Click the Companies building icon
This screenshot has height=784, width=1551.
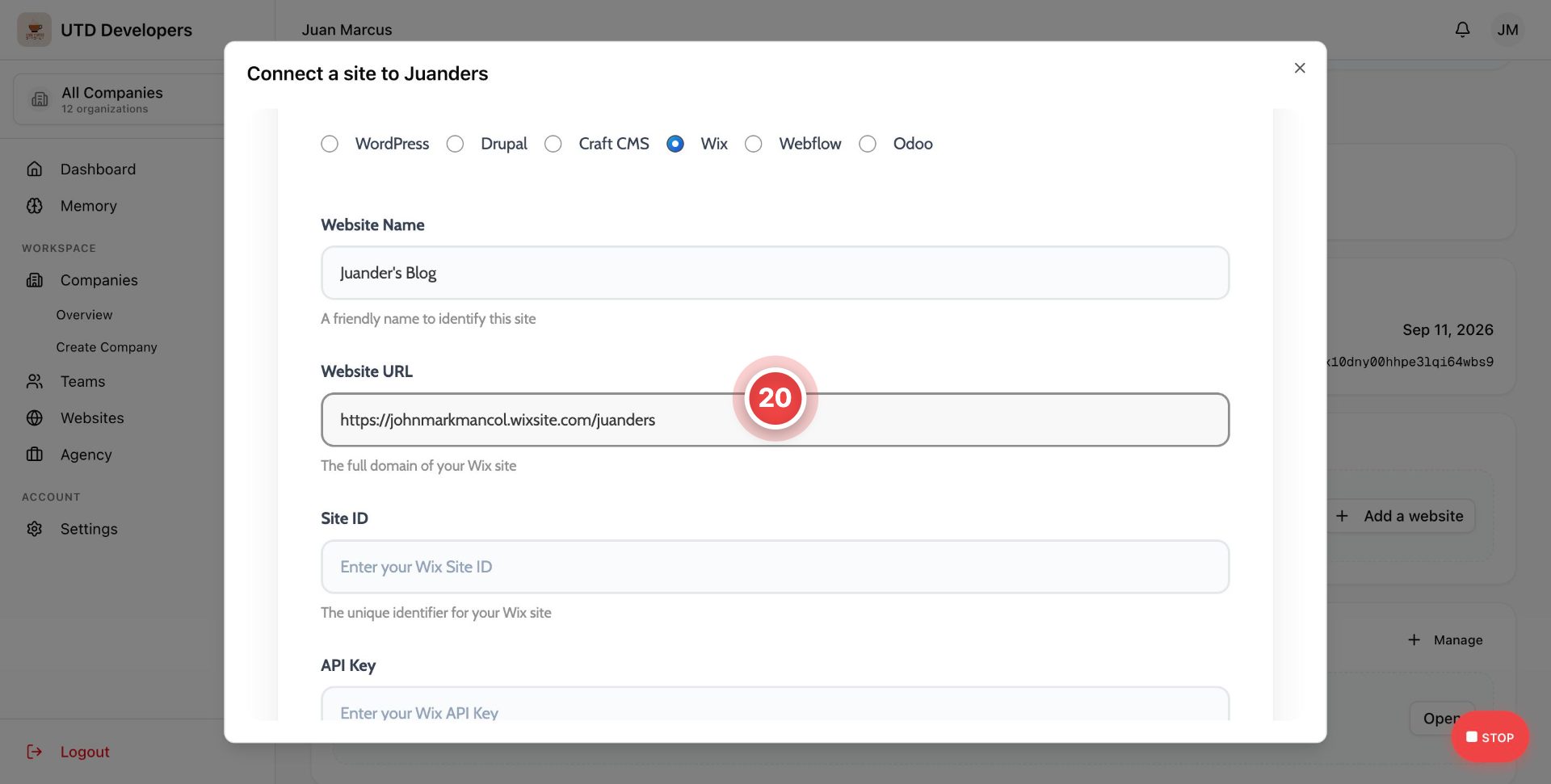[x=35, y=280]
